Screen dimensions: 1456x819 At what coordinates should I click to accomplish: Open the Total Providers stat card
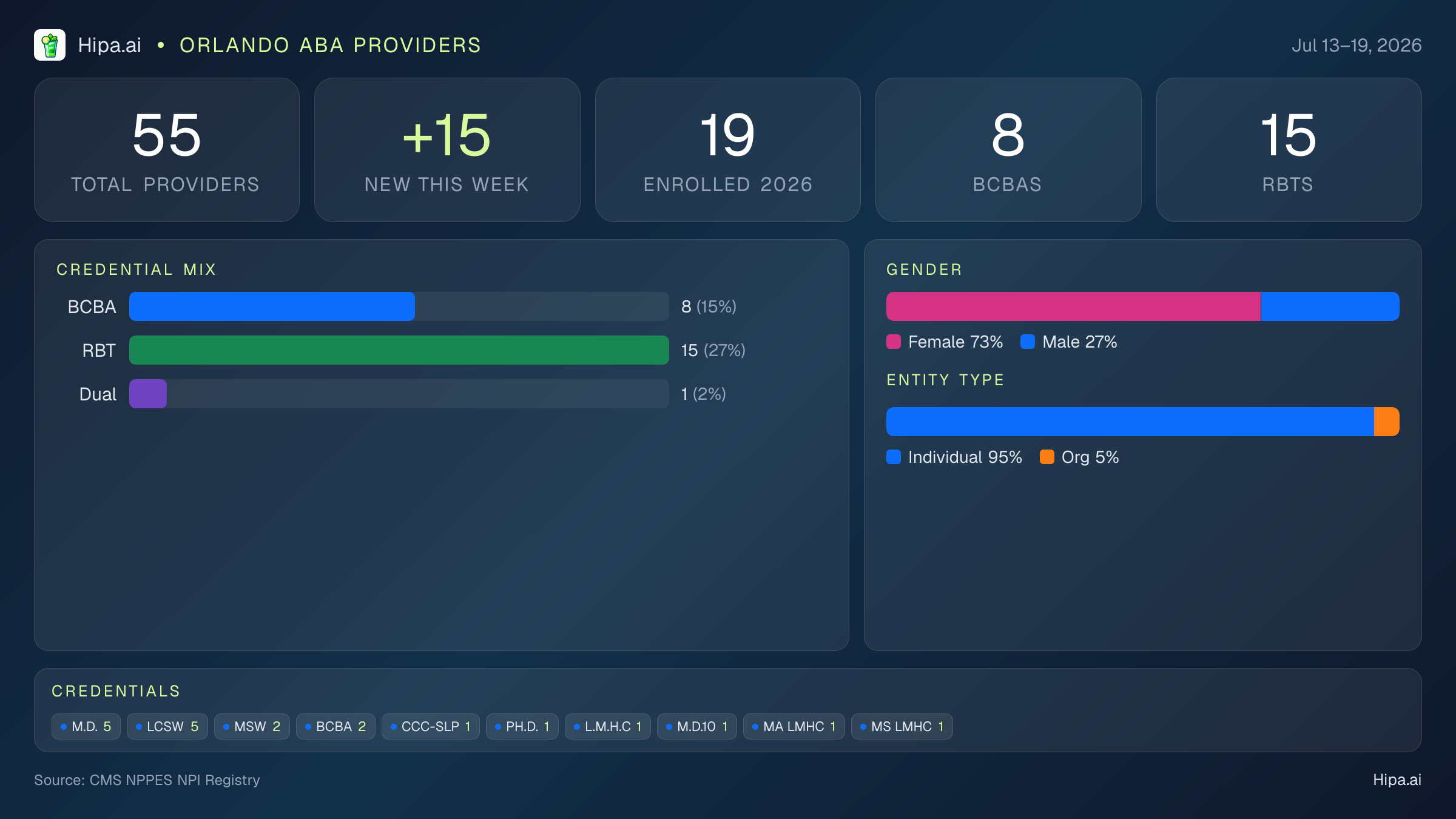click(167, 150)
